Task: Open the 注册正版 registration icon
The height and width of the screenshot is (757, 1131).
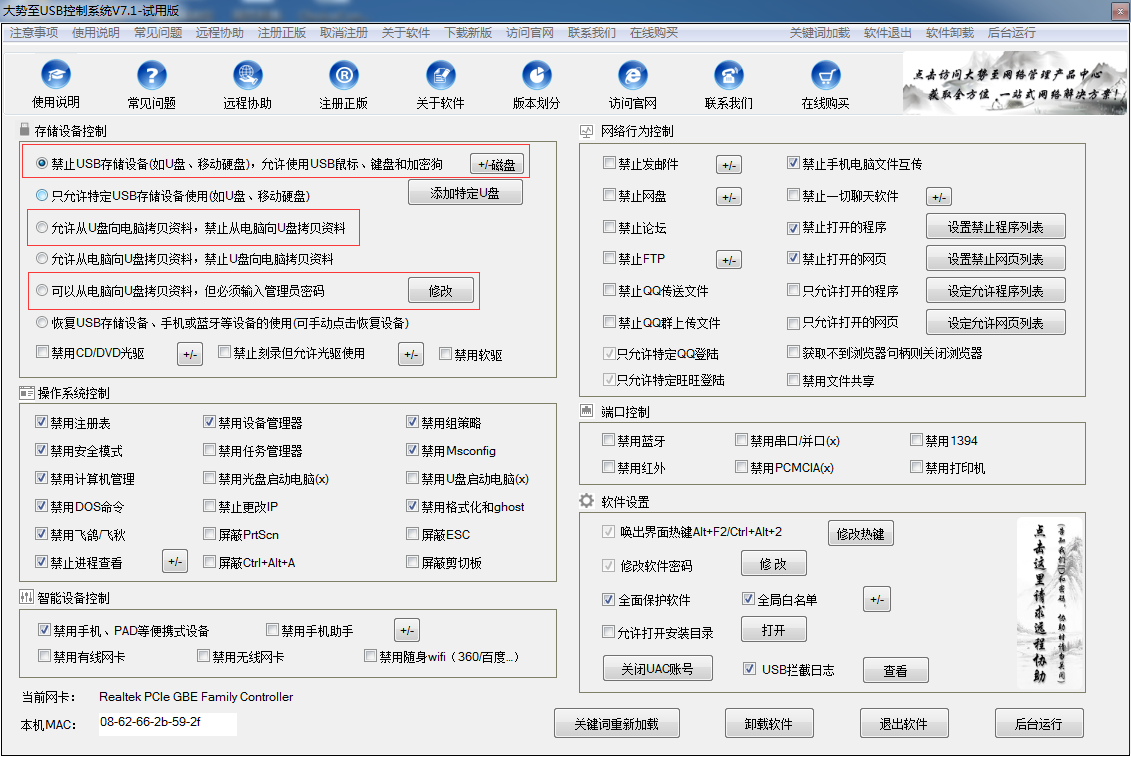Action: point(343,76)
